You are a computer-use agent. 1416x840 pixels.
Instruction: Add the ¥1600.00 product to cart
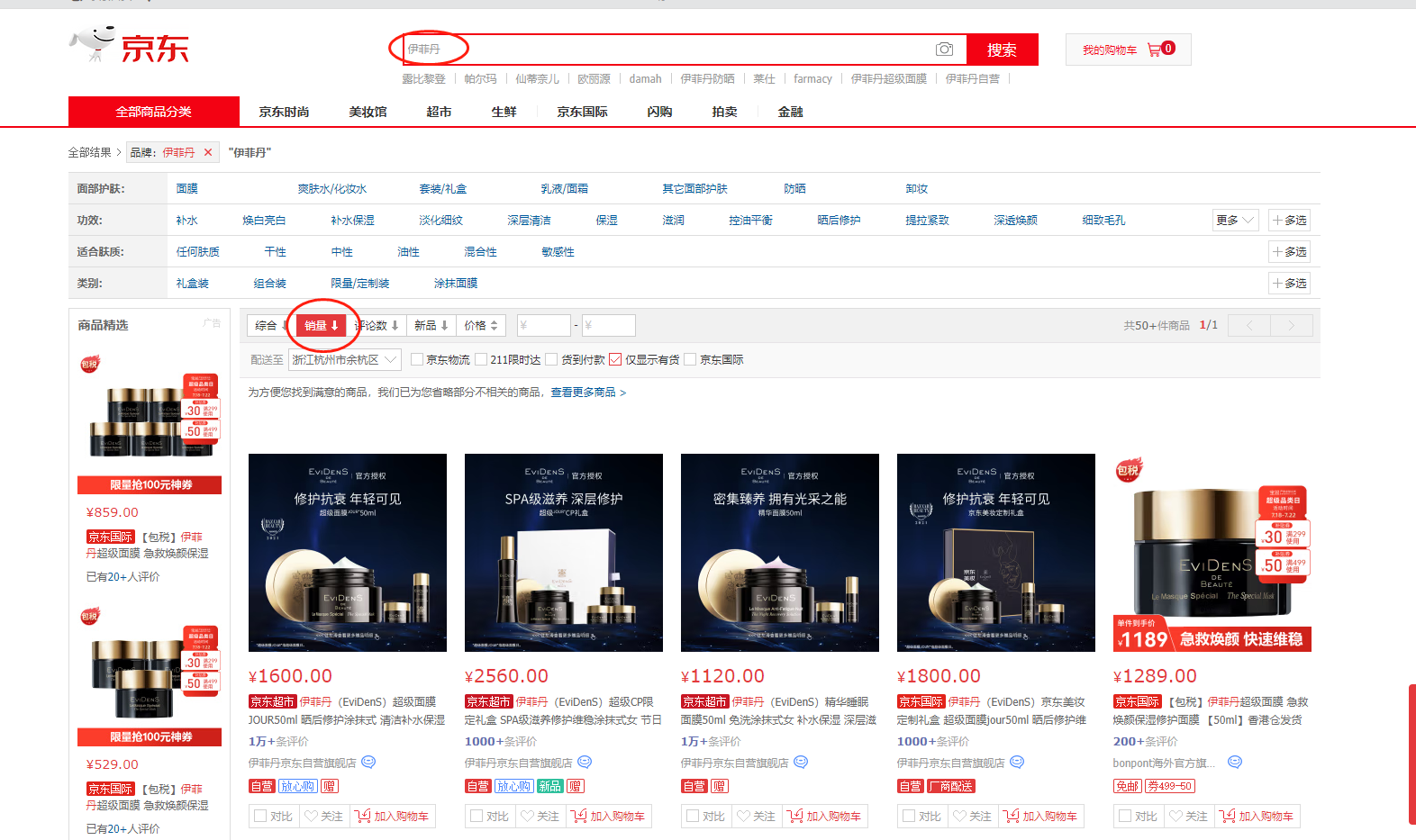[393, 817]
